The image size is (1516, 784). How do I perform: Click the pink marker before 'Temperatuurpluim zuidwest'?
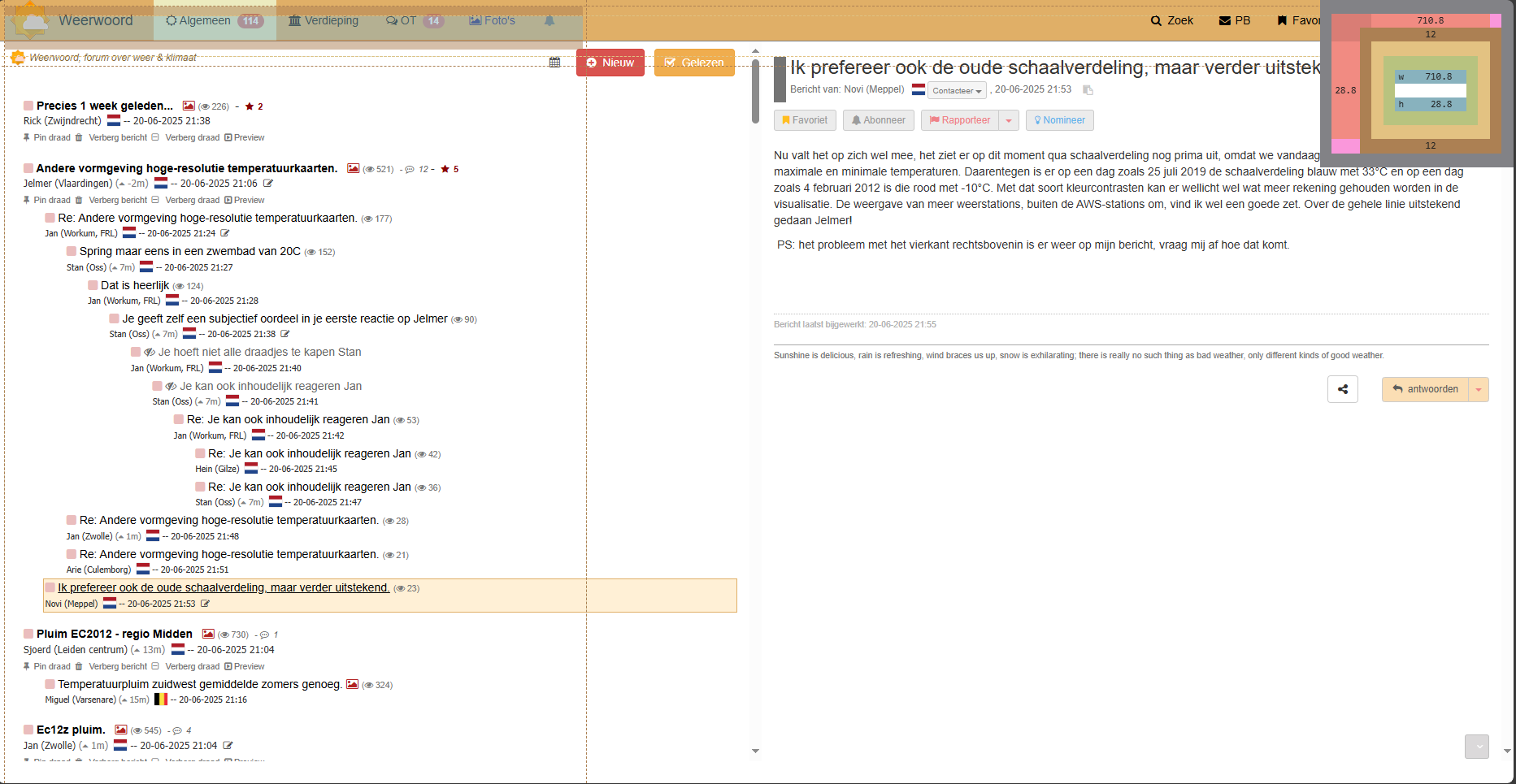pyautogui.click(x=50, y=684)
